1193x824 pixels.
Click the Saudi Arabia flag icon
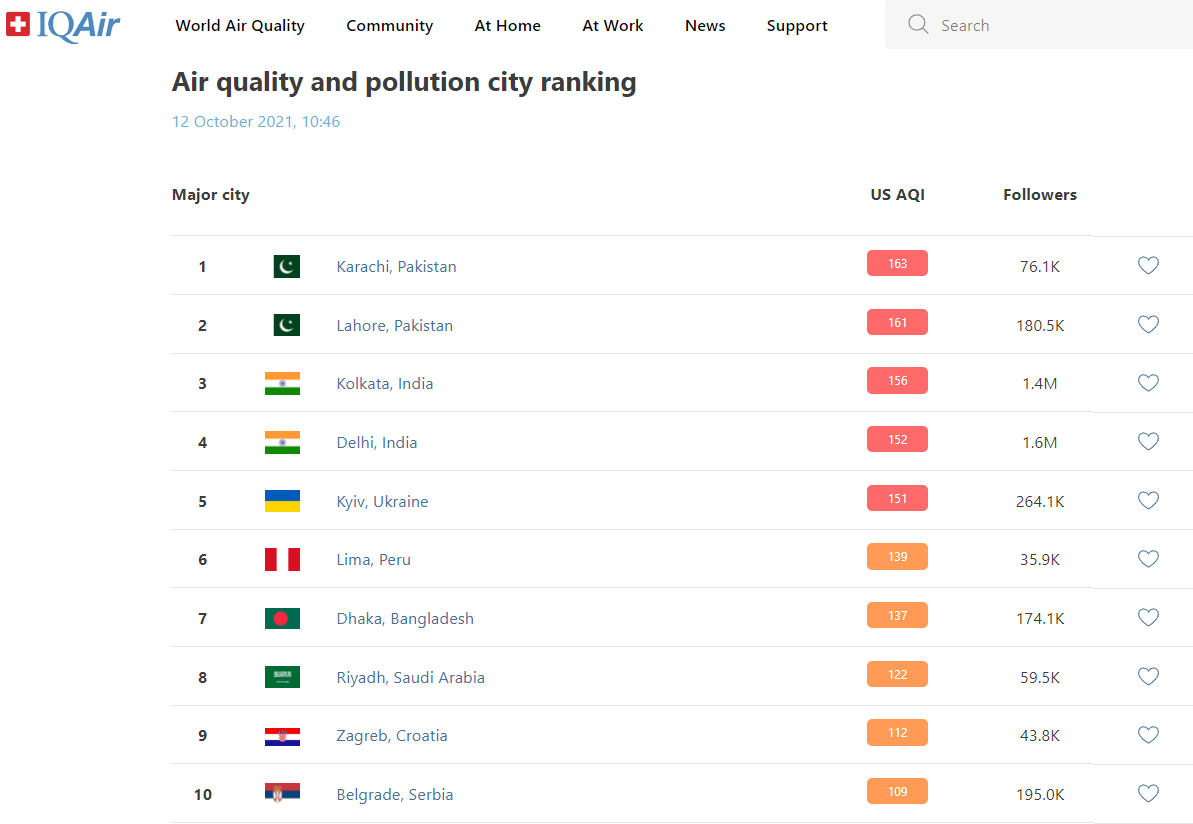282,677
